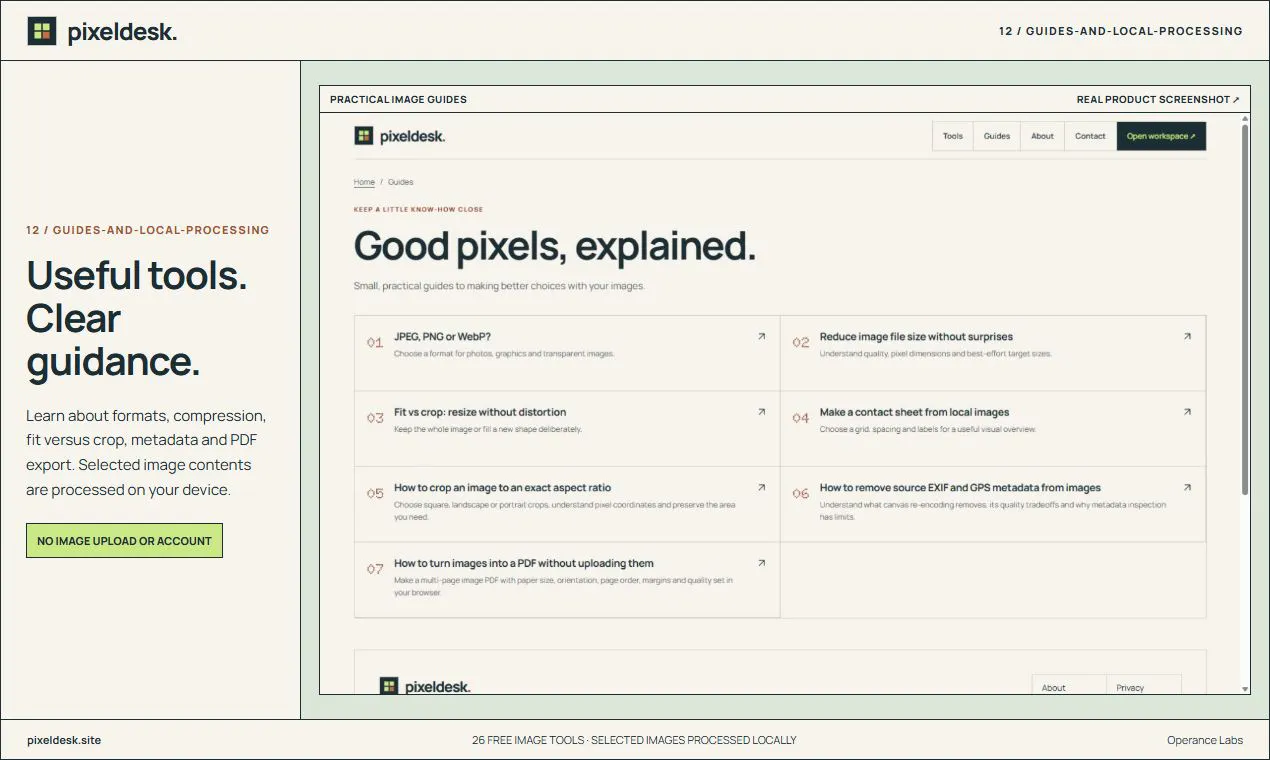1270x760 pixels.
Task: Click the arrow icon for remove EXIF and GPS guide
Action: click(1187, 487)
